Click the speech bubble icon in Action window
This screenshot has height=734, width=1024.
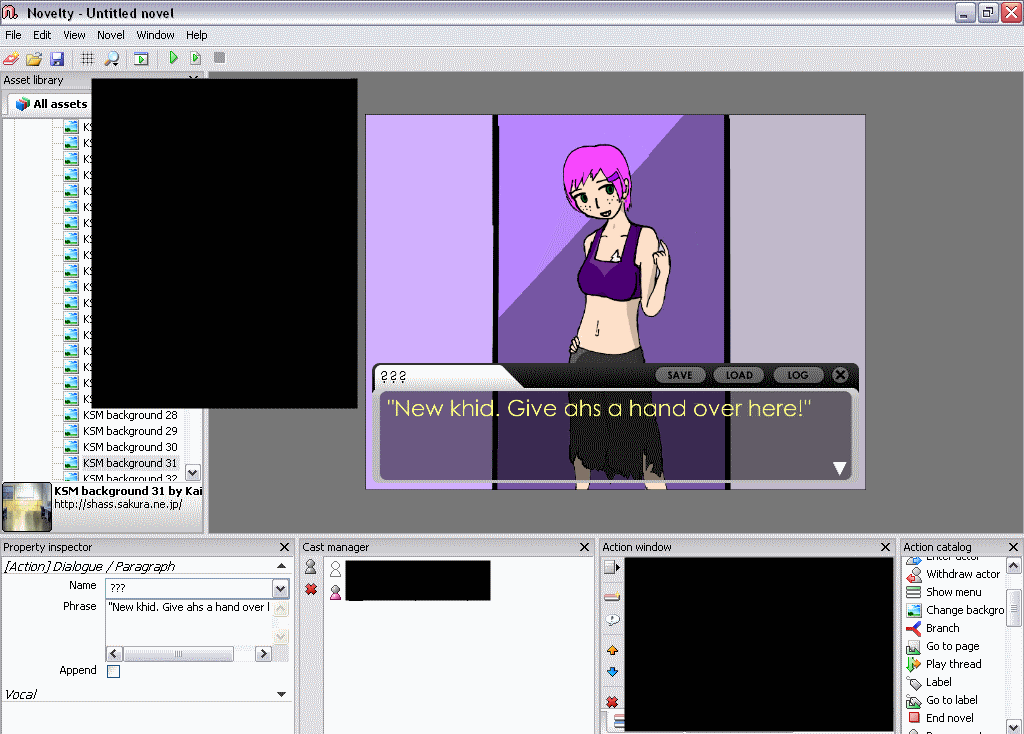click(x=612, y=620)
